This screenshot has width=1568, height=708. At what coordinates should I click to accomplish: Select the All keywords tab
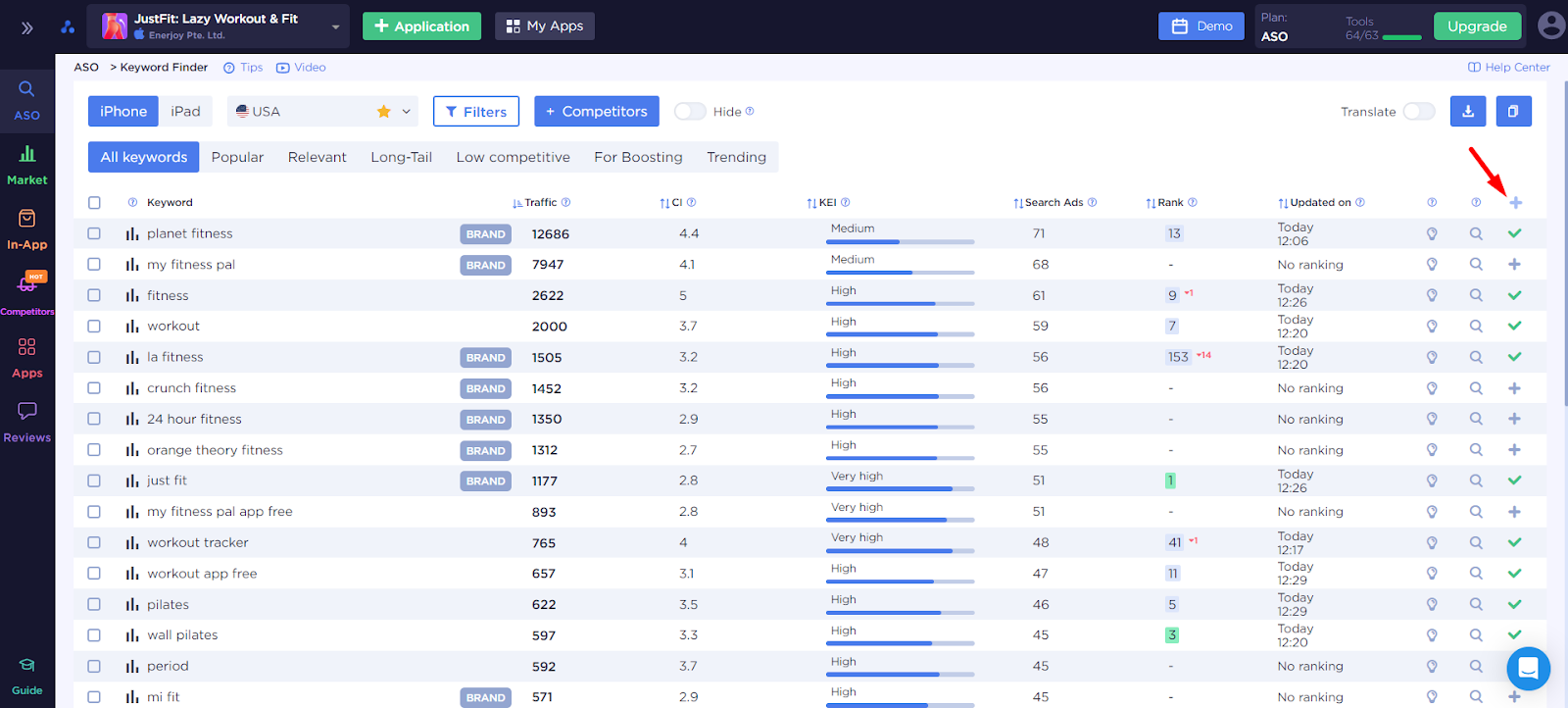pyautogui.click(x=144, y=157)
